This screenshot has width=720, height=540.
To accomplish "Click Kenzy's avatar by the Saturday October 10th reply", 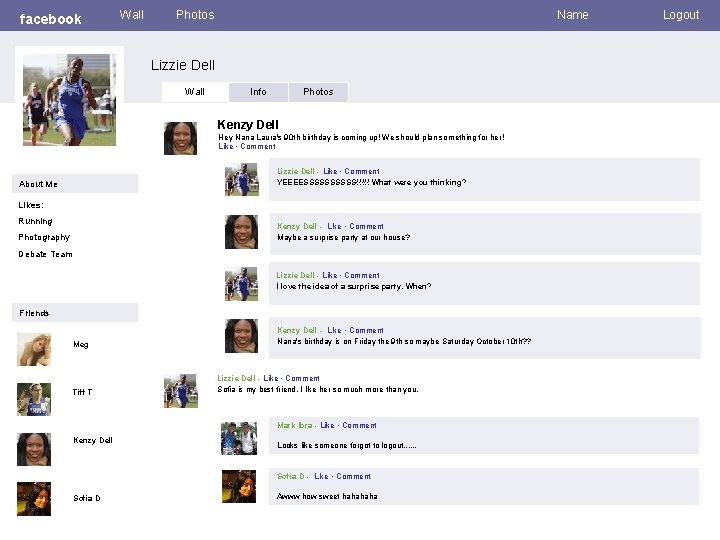I will 242,336.
